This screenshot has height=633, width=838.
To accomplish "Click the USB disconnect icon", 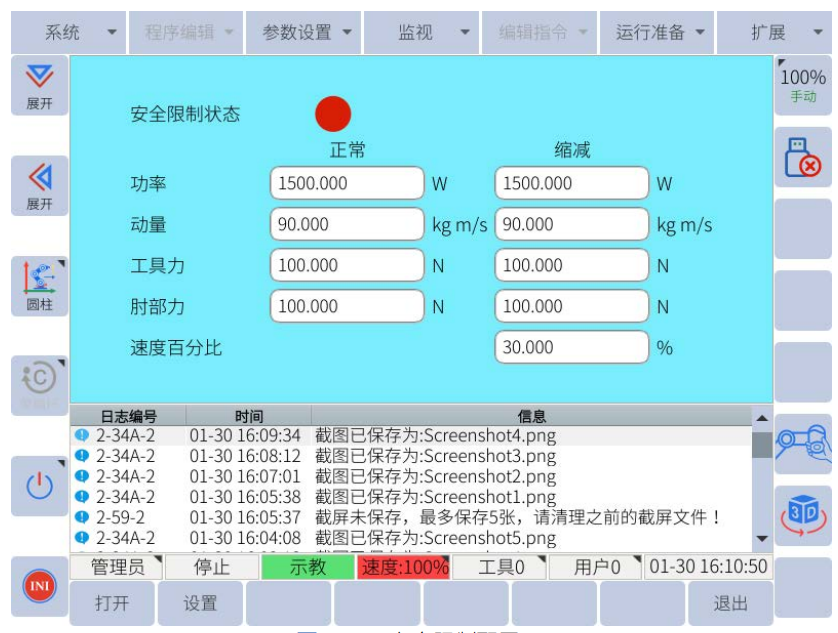I will [x=803, y=158].
